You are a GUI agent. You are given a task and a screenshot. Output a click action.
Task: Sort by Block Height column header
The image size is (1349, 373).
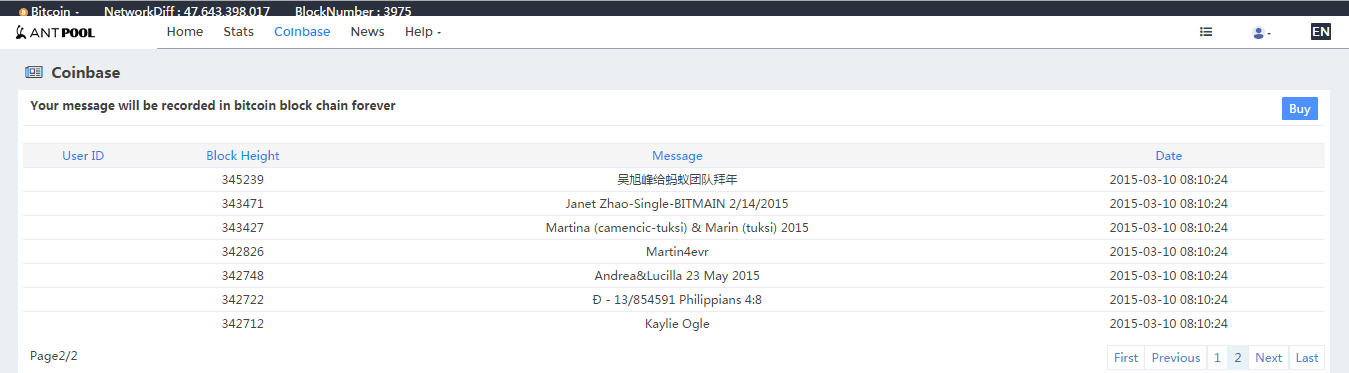point(243,156)
